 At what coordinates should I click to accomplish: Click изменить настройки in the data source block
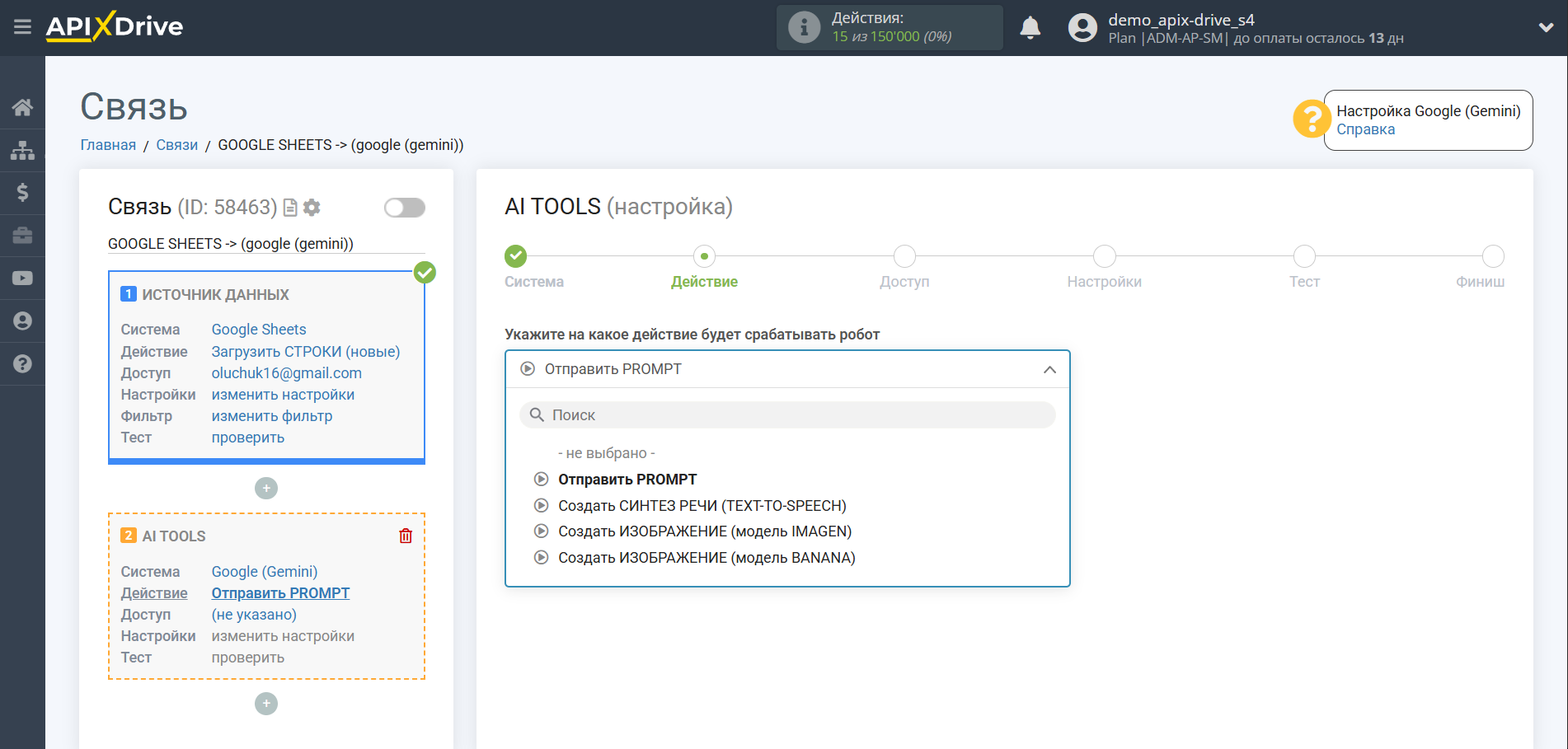283,395
